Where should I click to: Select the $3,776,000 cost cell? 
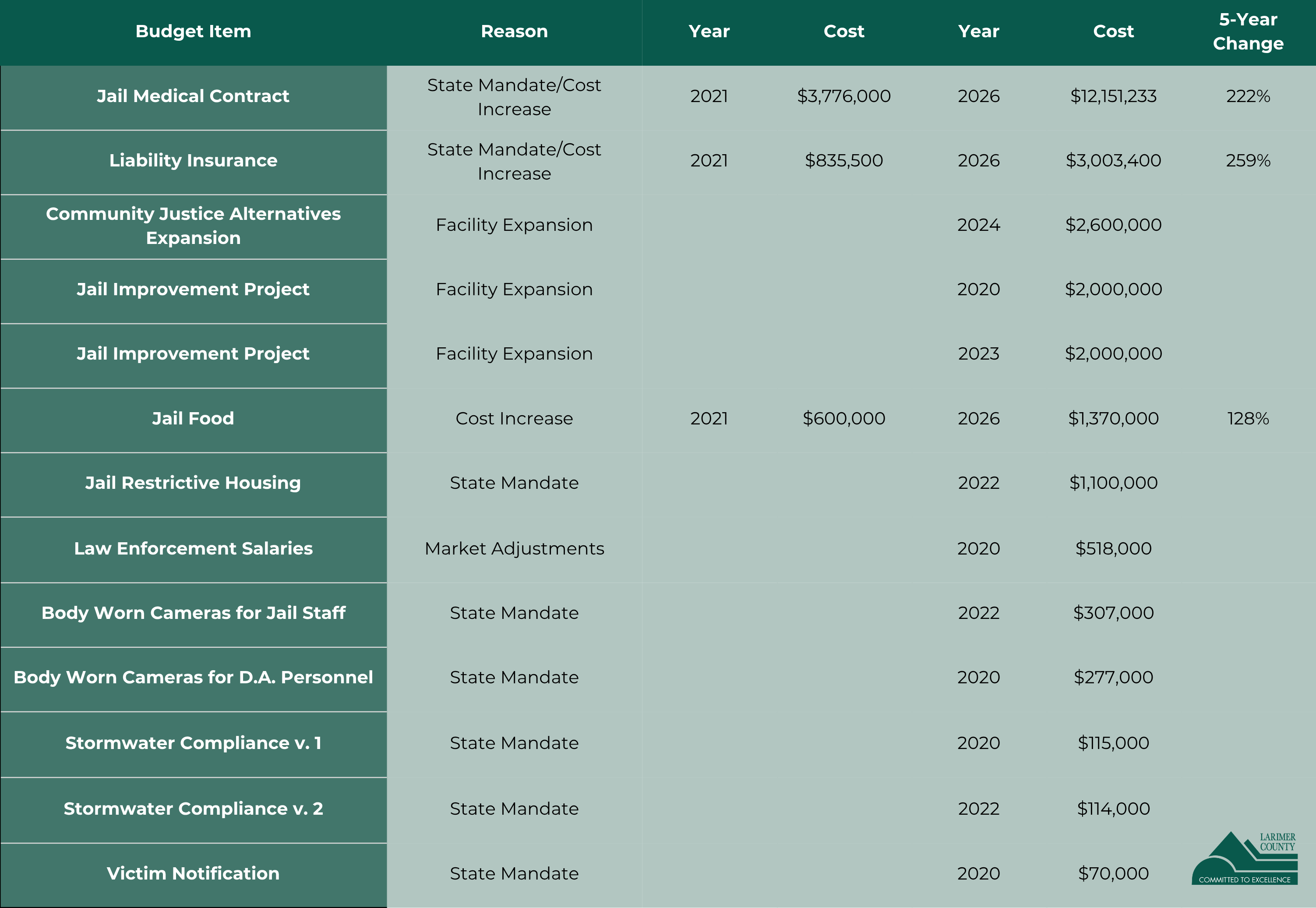point(844,96)
